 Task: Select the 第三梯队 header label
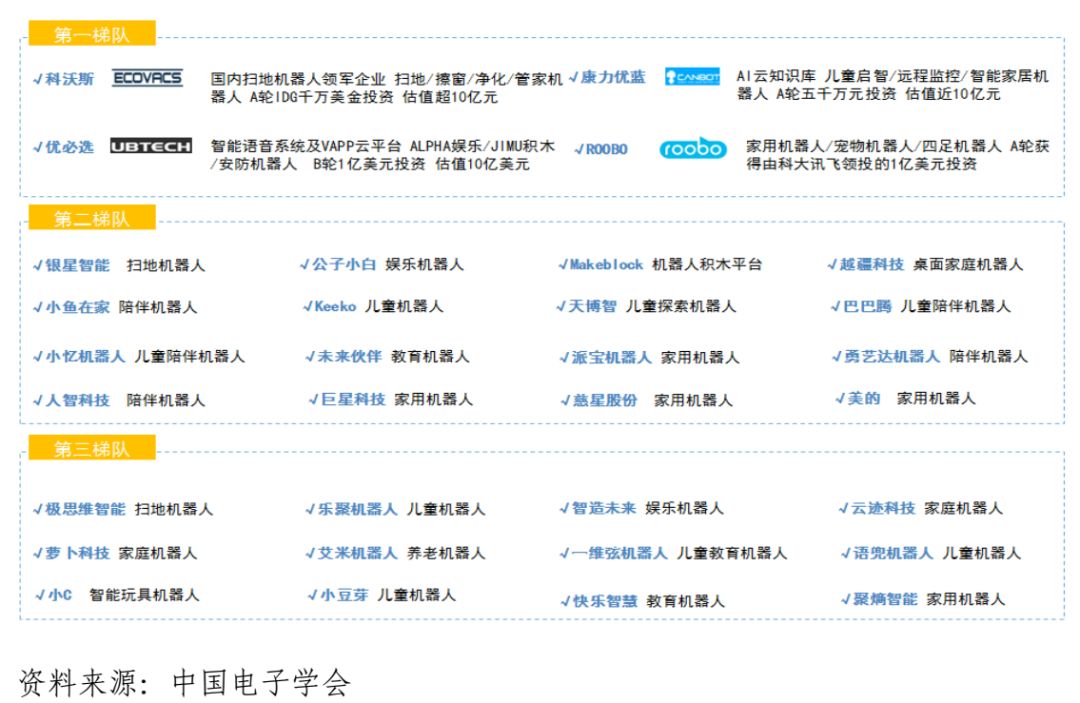92,448
